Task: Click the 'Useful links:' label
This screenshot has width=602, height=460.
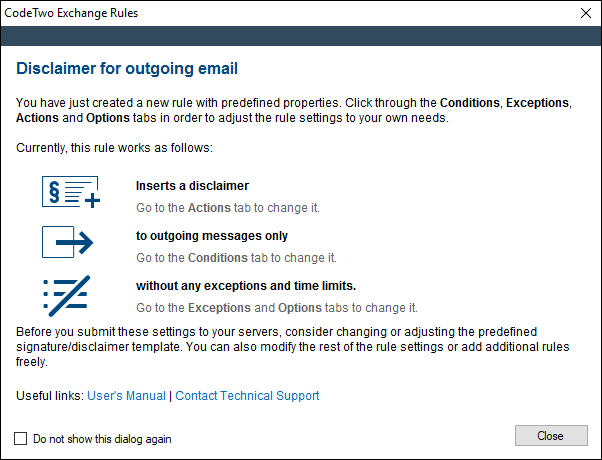Action: 50,395
